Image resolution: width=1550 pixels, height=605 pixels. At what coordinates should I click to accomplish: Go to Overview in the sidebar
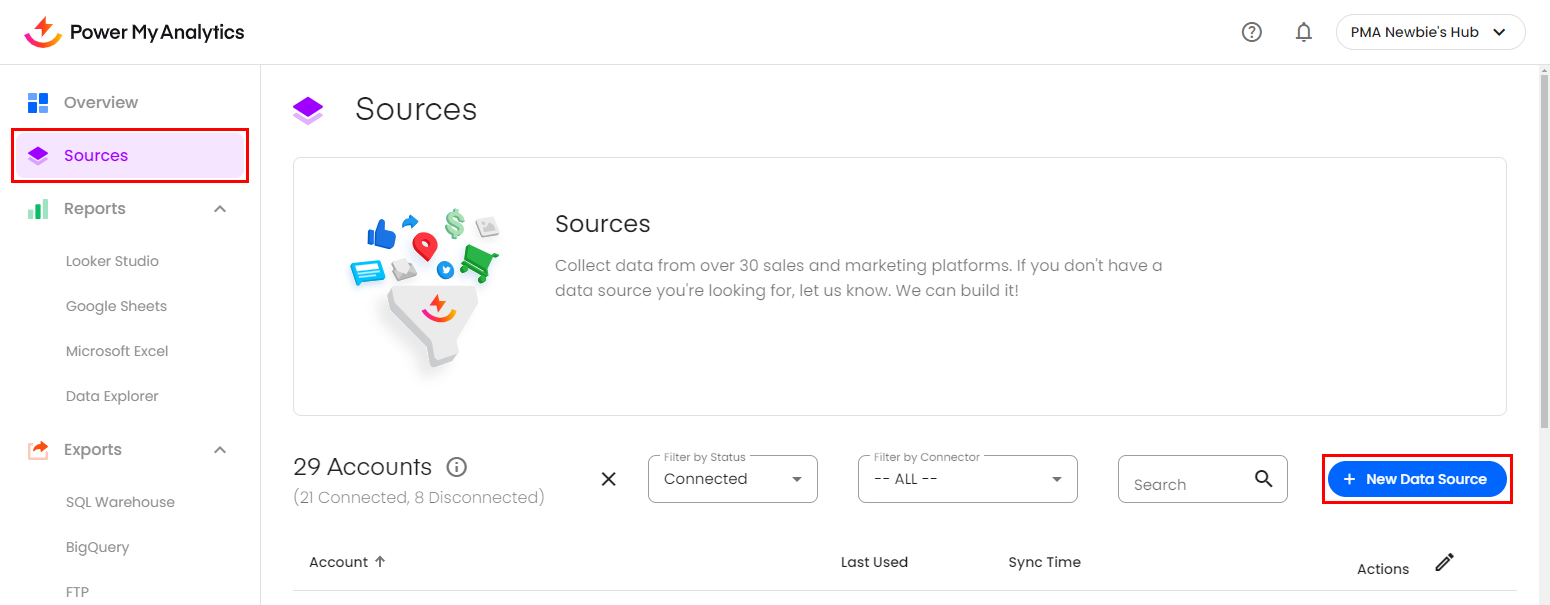100,102
